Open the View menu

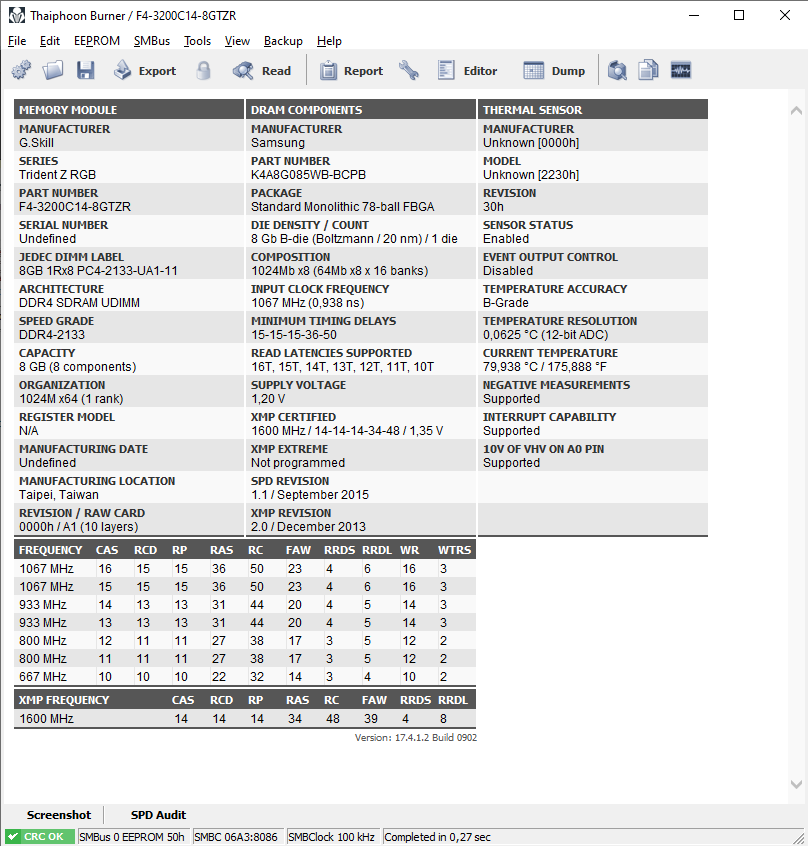coord(237,41)
